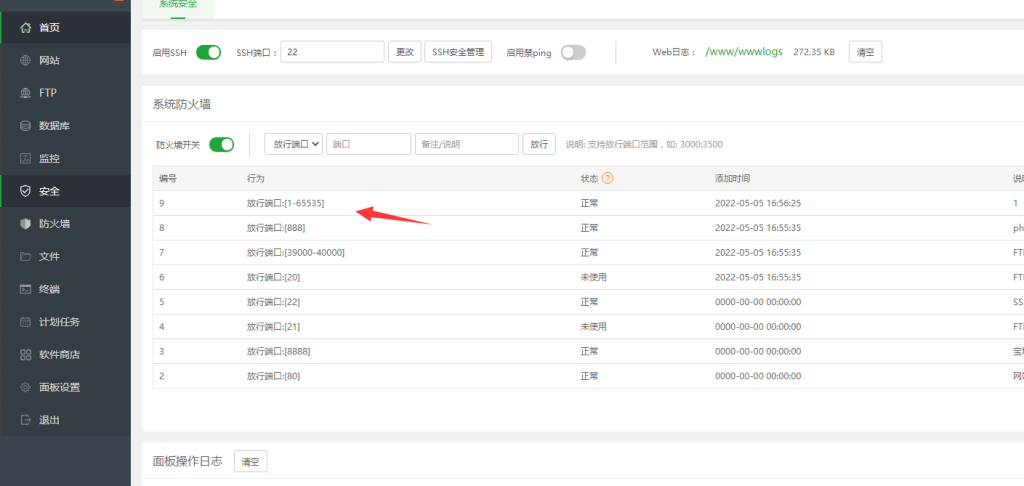Select the 防火墙 menu item

click(65, 223)
